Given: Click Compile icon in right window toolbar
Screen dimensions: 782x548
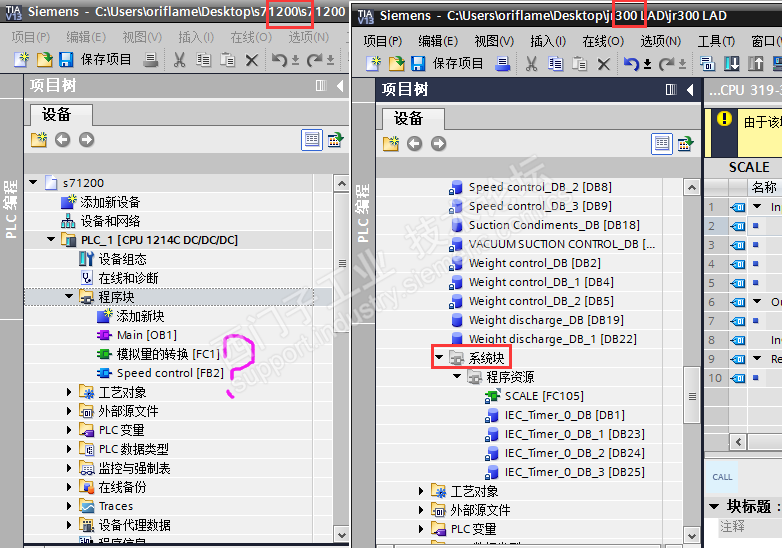Looking at the screenshot, I should (707, 64).
